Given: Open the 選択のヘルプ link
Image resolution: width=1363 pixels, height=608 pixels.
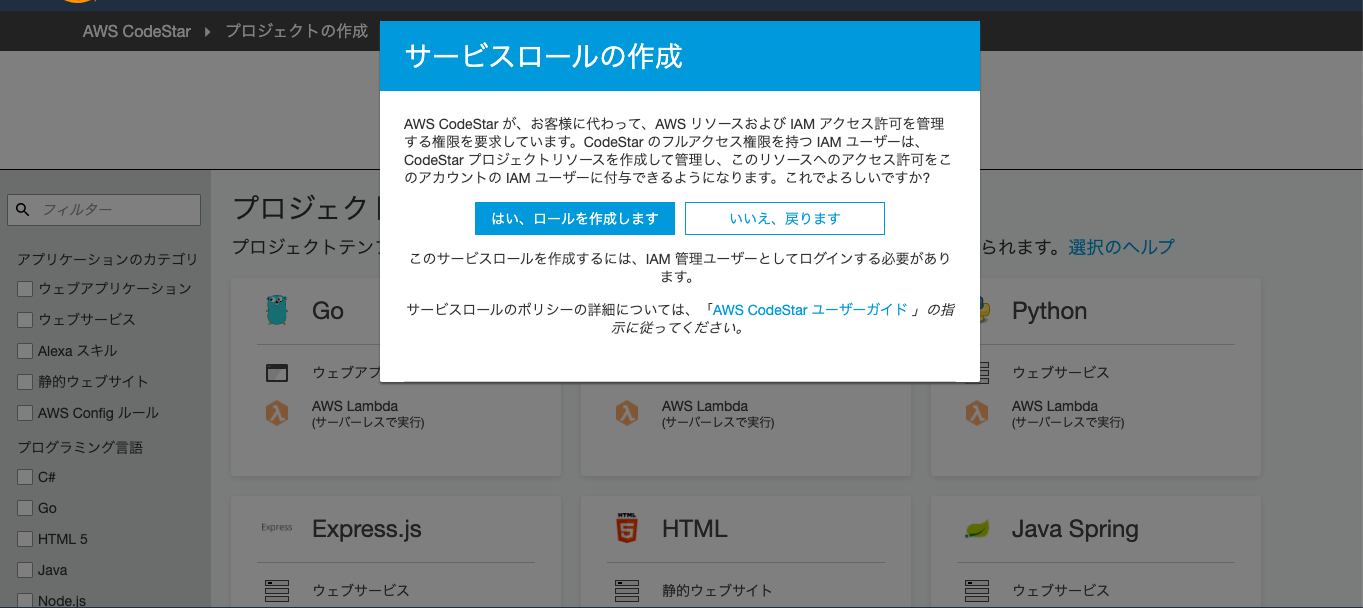Looking at the screenshot, I should 1121,246.
